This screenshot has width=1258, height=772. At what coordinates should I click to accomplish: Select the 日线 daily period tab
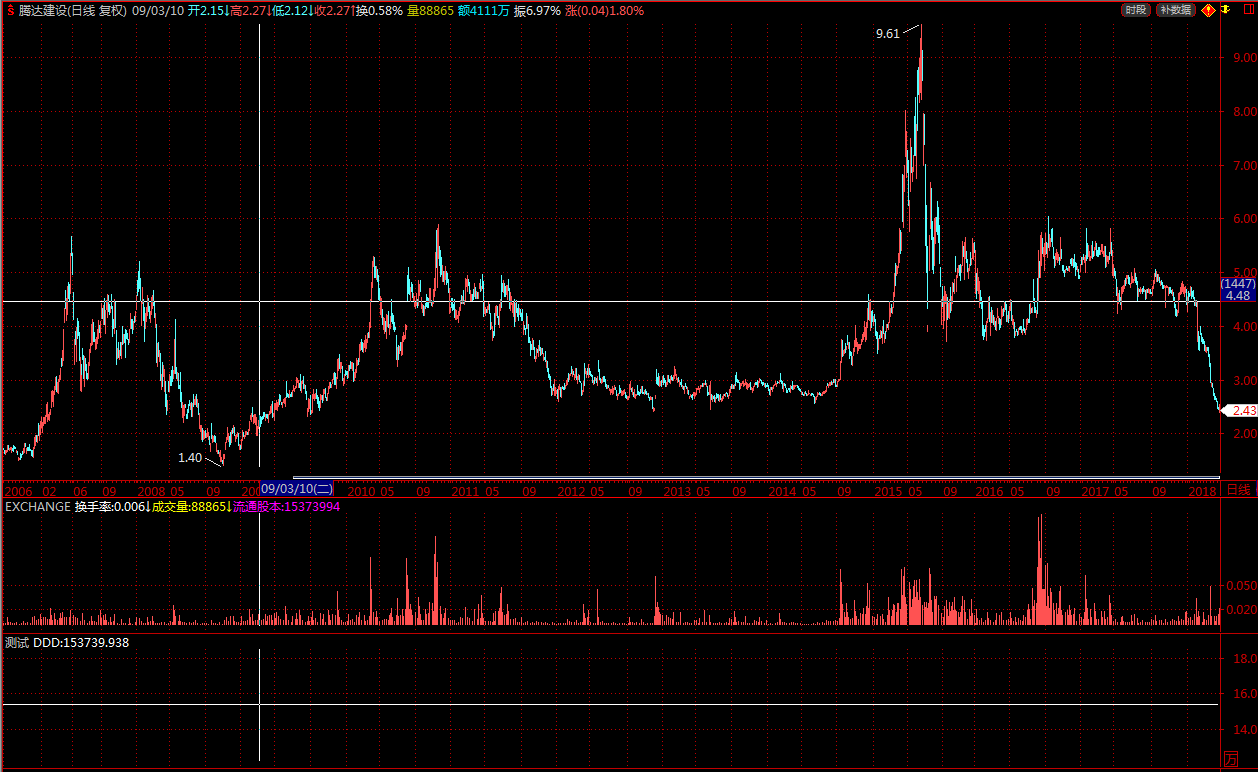click(1238, 490)
